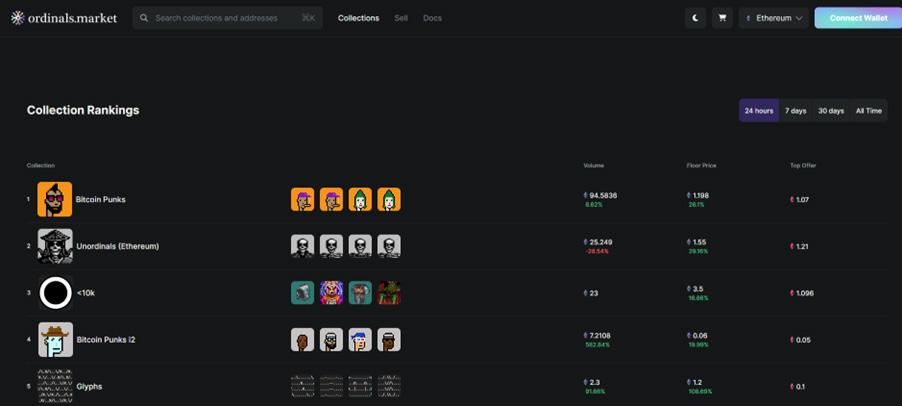Click top offer value 1.096
902x406 pixels.
pos(805,293)
